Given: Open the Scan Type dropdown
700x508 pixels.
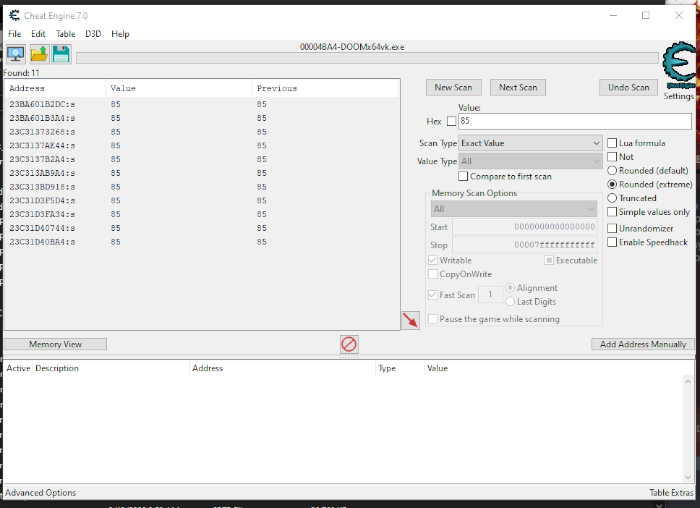Looking at the screenshot, I should pos(530,143).
